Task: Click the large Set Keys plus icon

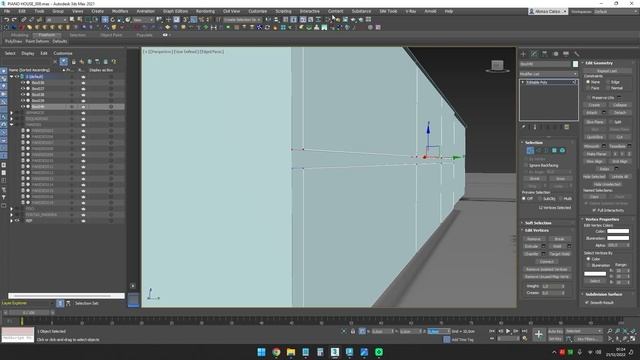Action: point(539,335)
